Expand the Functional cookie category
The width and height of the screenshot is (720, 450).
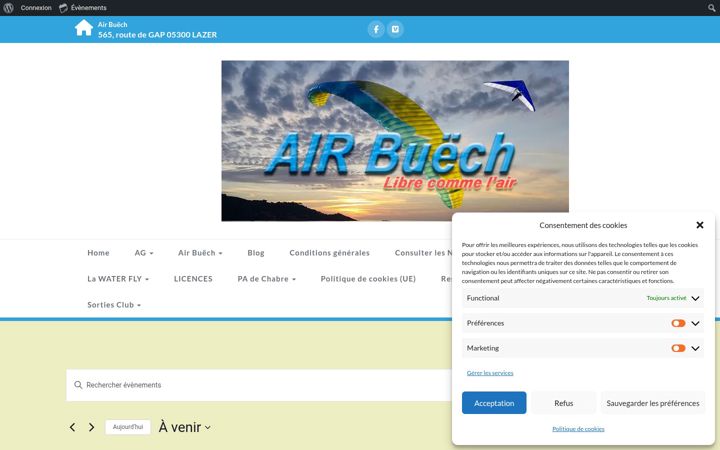695,298
